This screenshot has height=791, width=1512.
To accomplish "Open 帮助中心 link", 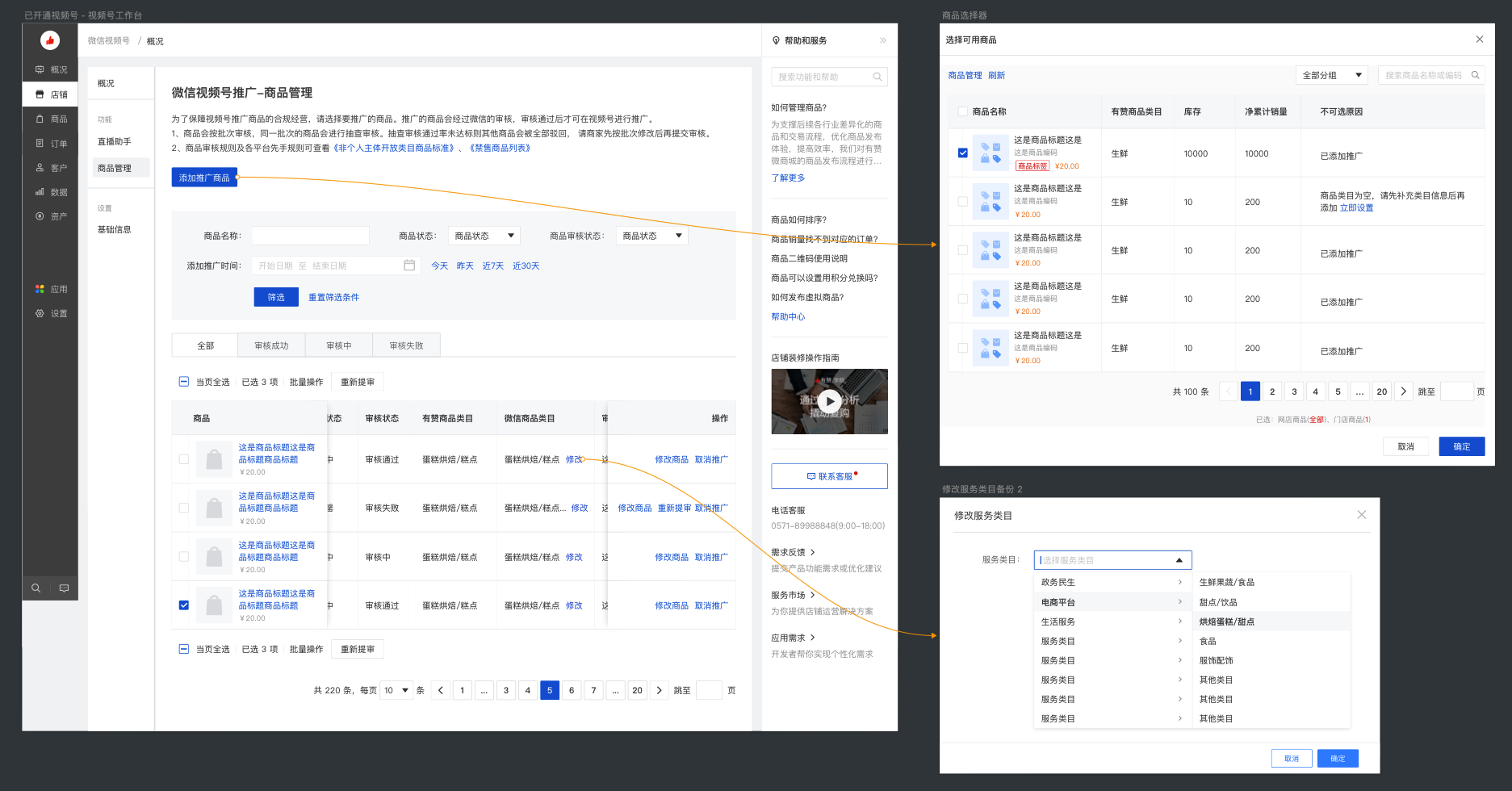I will tap(788, 316).
